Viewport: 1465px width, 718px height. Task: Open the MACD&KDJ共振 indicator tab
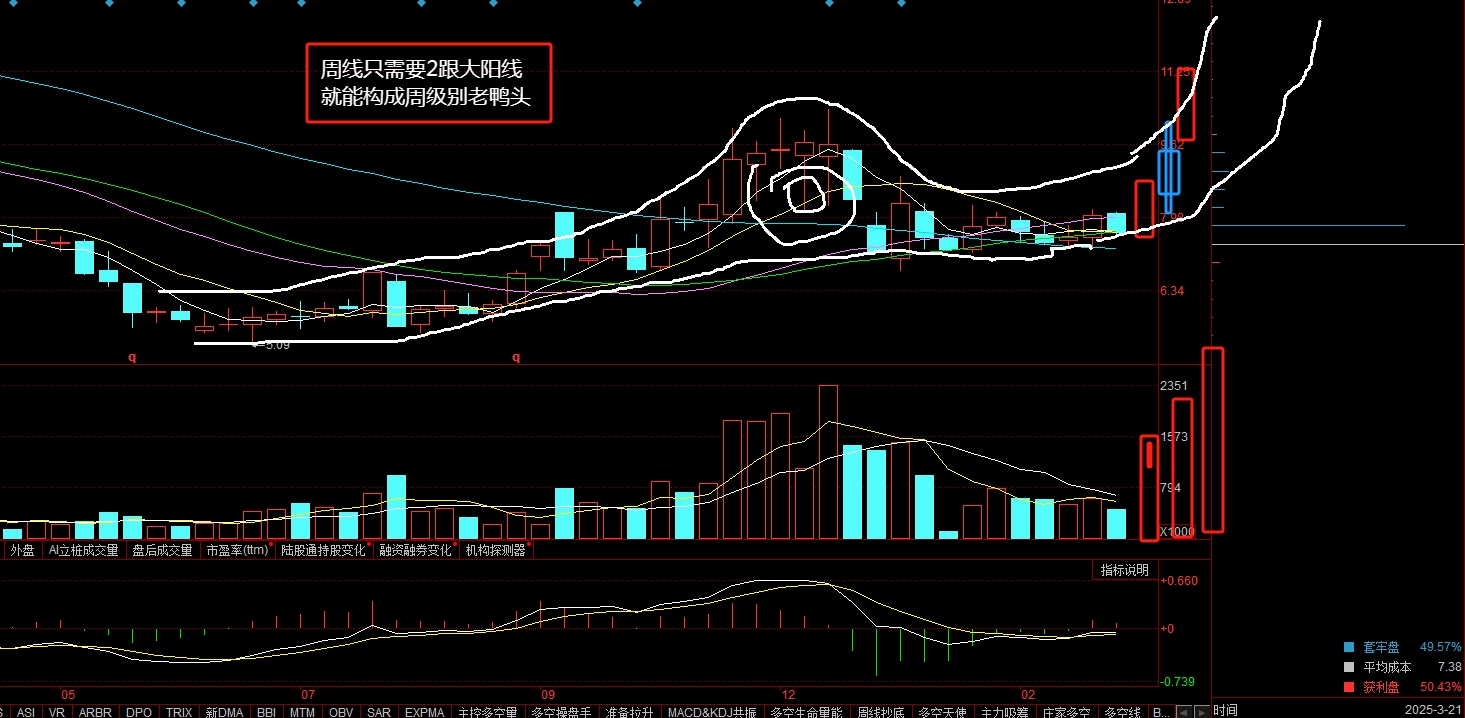tap(711, 712)
